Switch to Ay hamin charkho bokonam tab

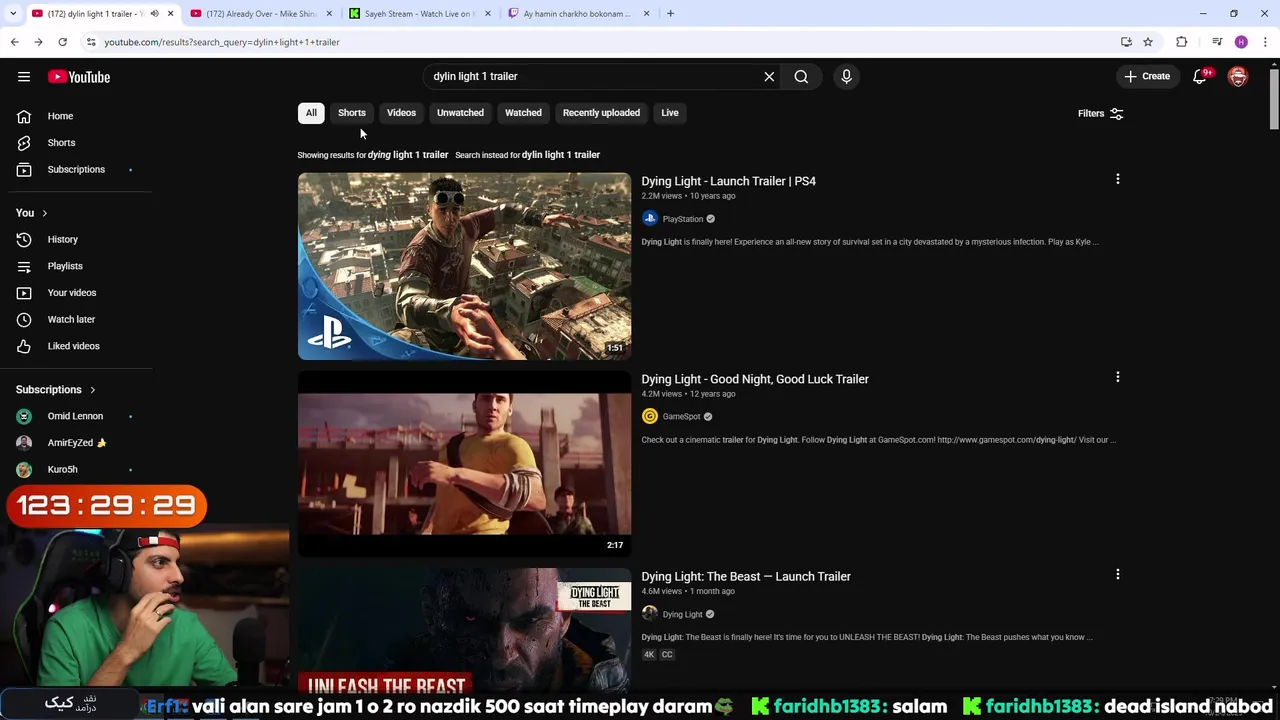pos(577,14)
